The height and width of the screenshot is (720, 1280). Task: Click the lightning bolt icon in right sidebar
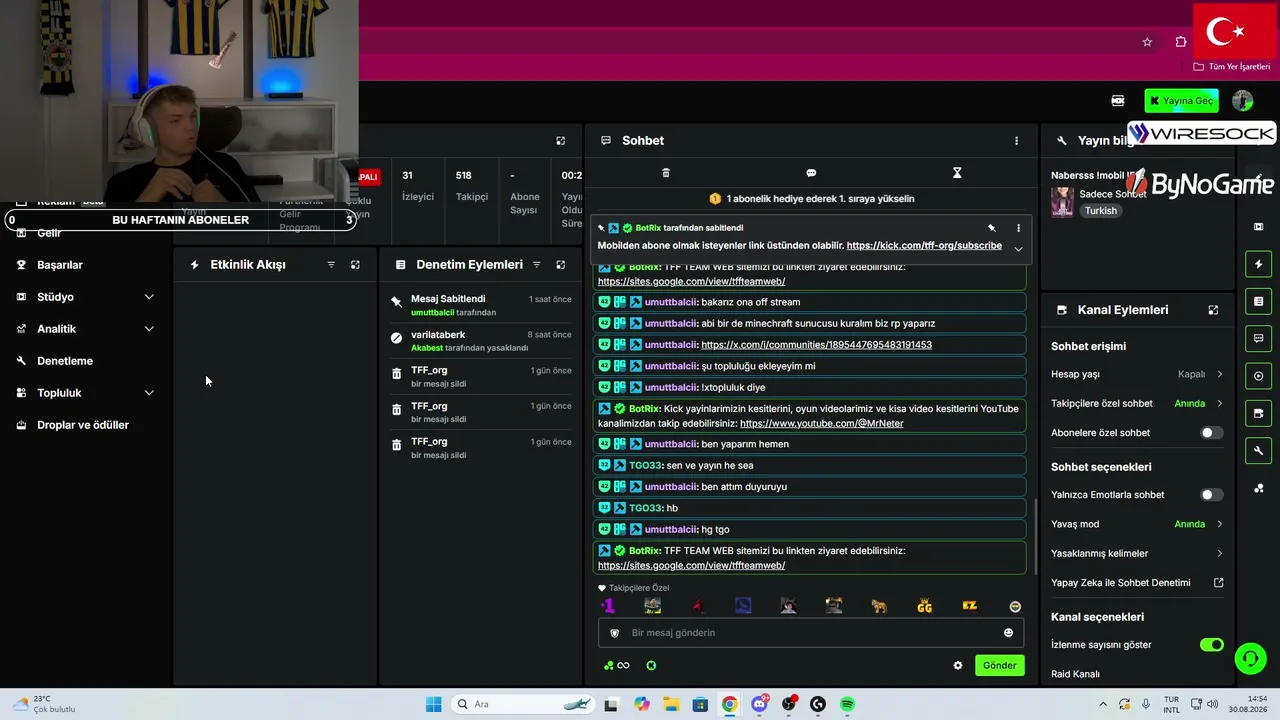(x=1258, y=264)
